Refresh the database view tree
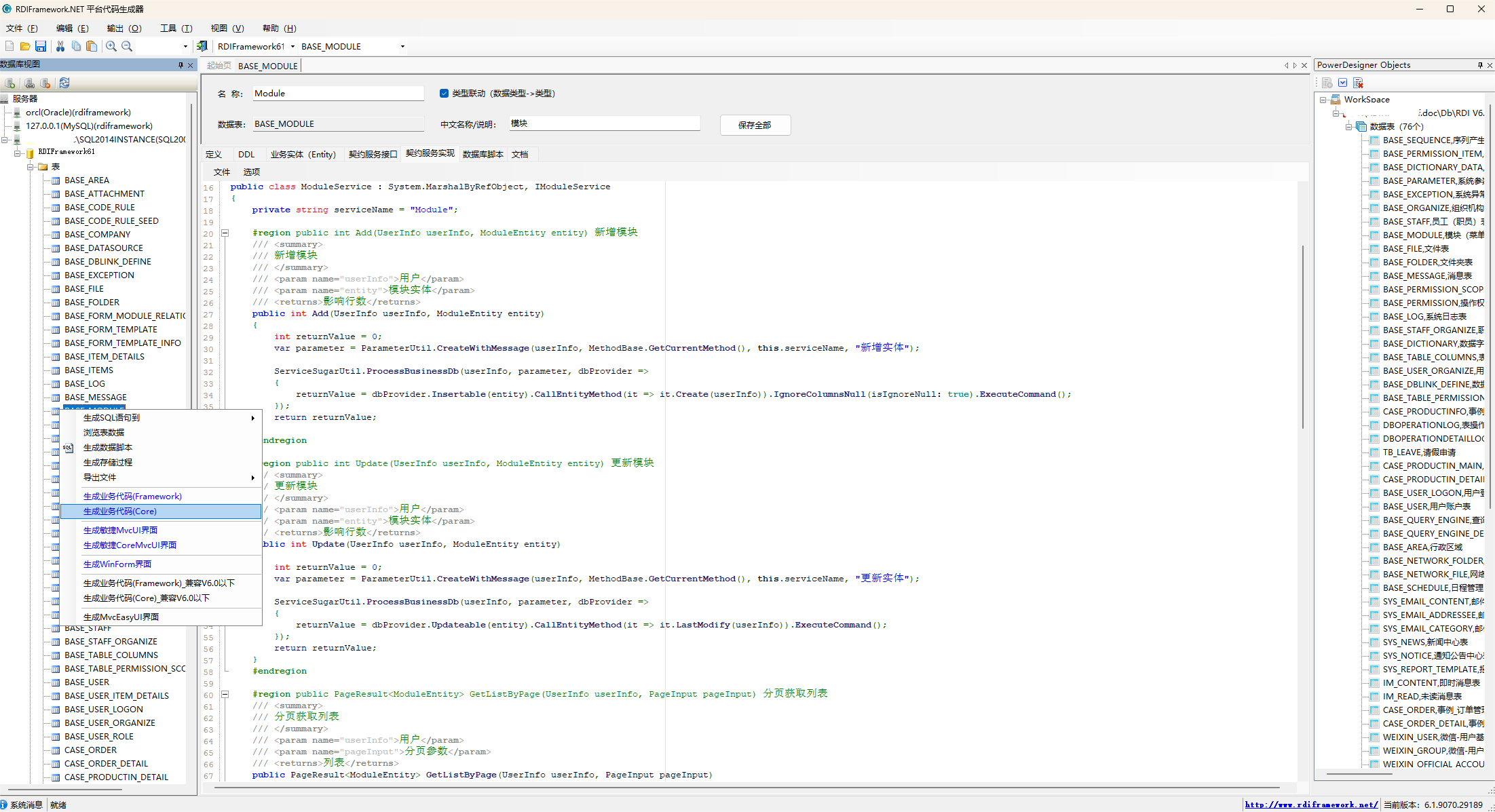Viewport: 1495px width, 812px height. [x=64, y=83]
